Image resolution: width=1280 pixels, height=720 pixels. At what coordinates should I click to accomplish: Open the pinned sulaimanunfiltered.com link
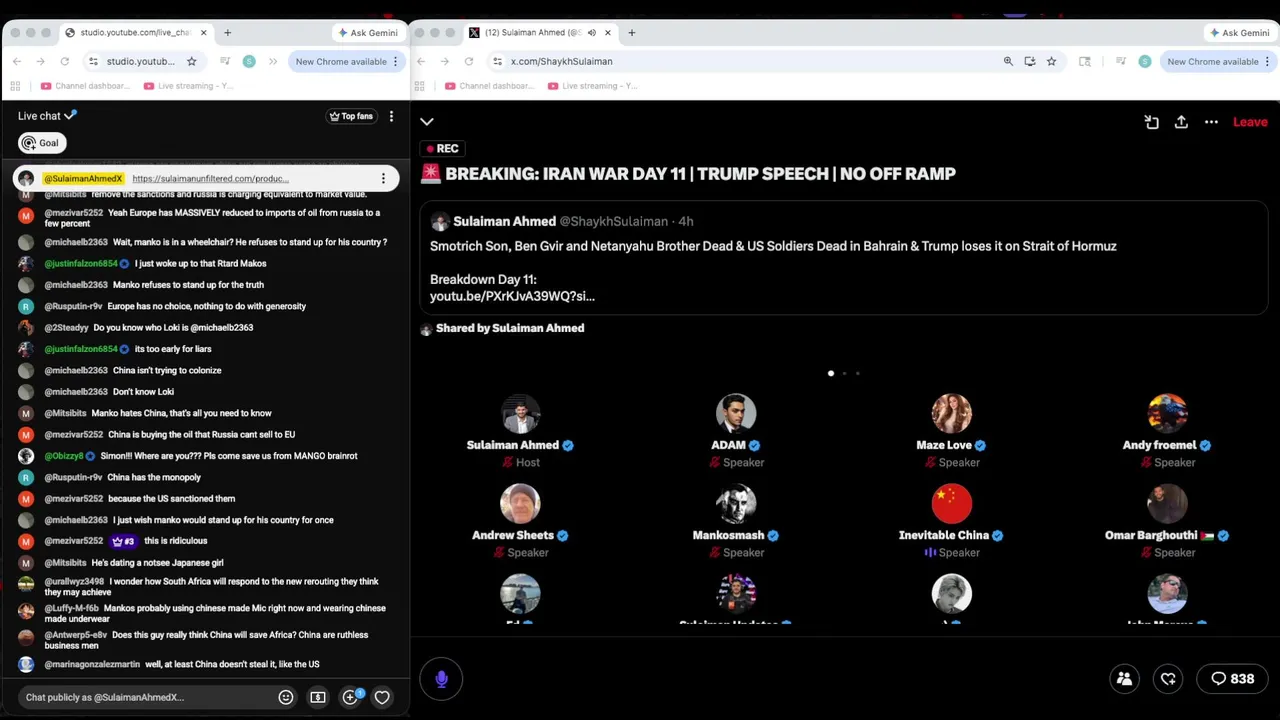point(210,179)
